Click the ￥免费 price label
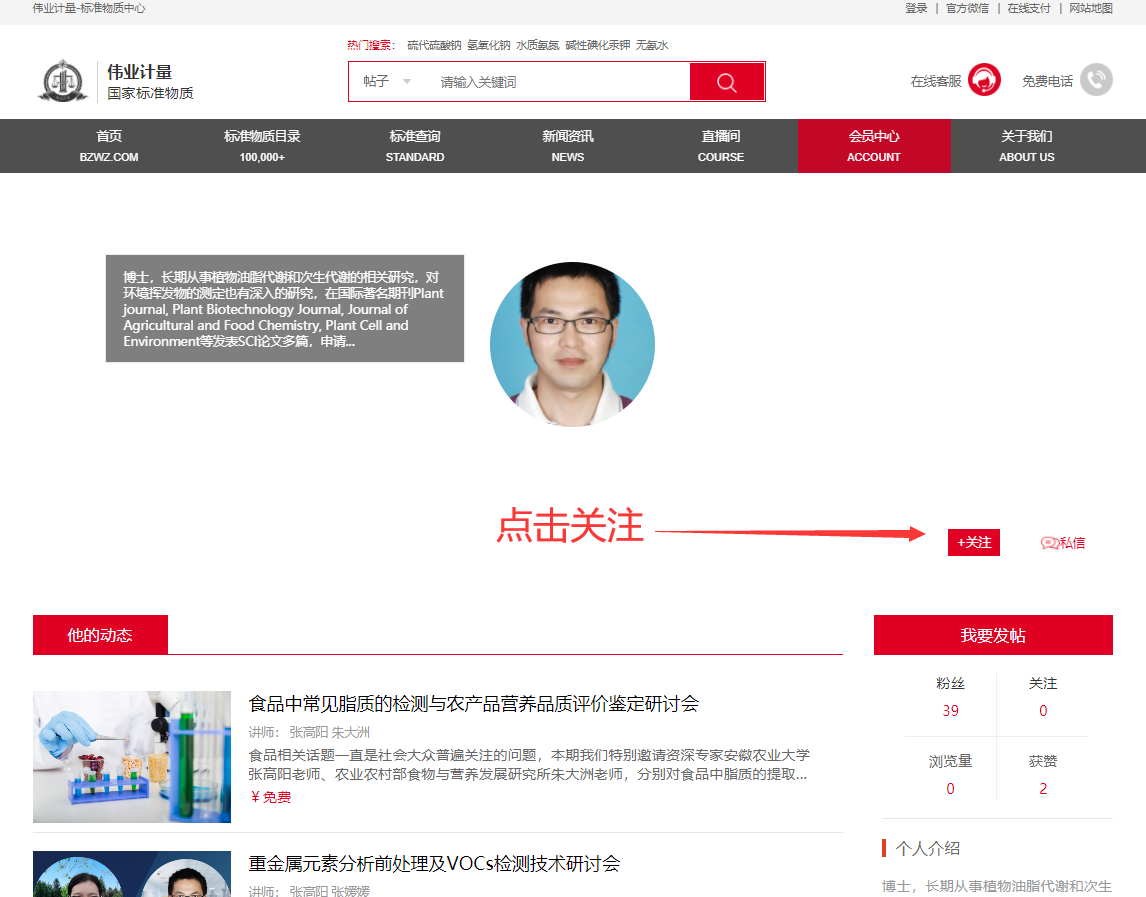The image size is (1146, 897). (270, 797)
